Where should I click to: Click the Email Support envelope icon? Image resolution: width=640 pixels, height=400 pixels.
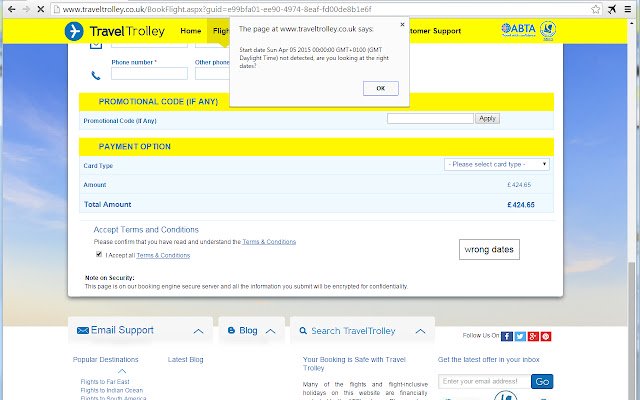(82, 330)
